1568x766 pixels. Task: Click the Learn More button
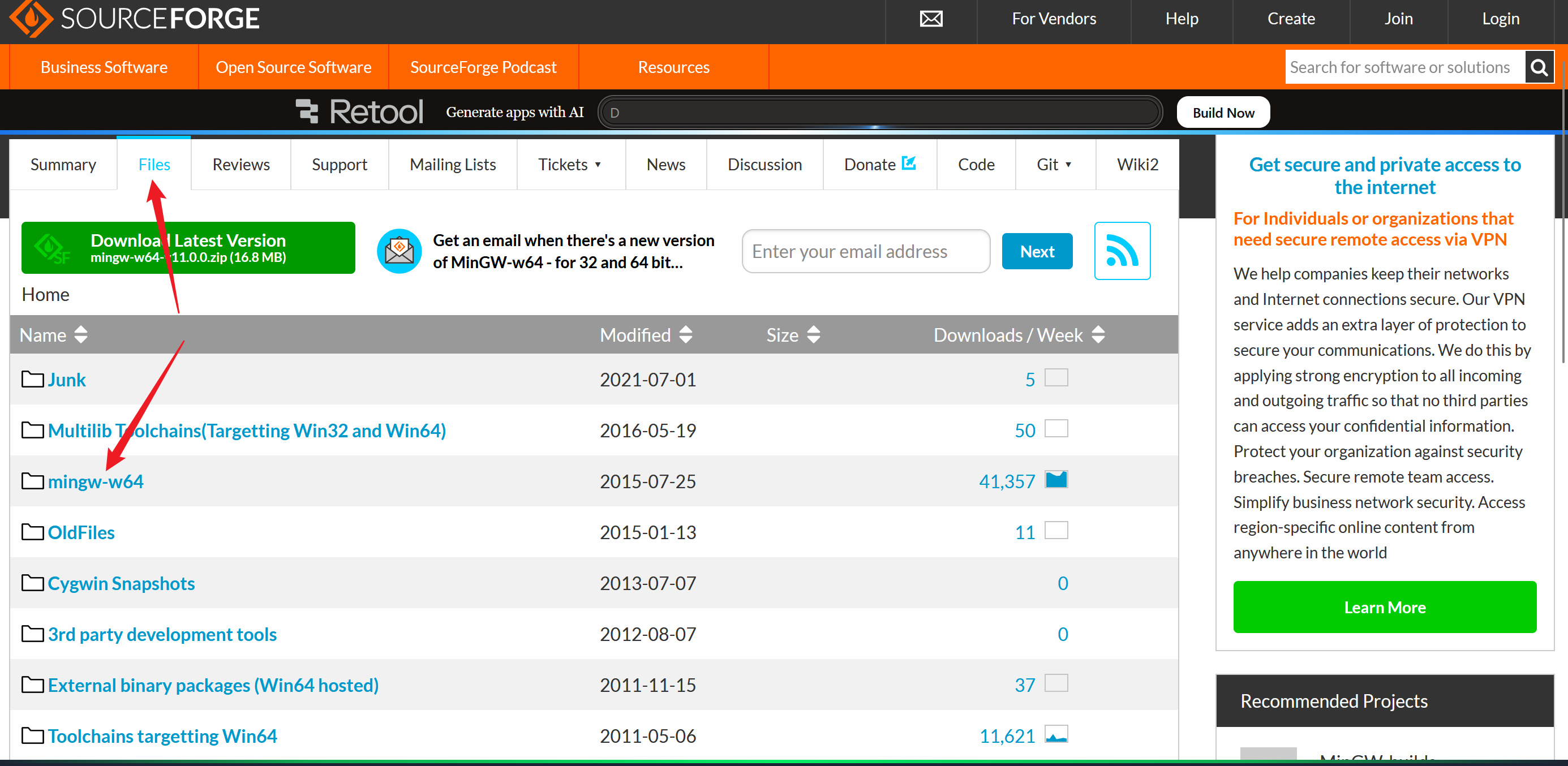click(x=1385, y=606)
